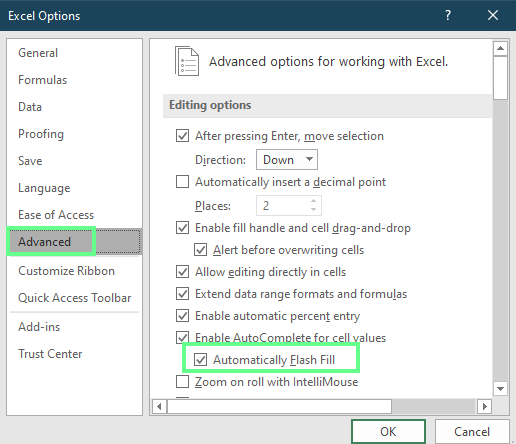Image resolution: width=516 pixels, height=444 pixels.
Task: Decrease Places value with down spinner
Action: coord(313,210)
